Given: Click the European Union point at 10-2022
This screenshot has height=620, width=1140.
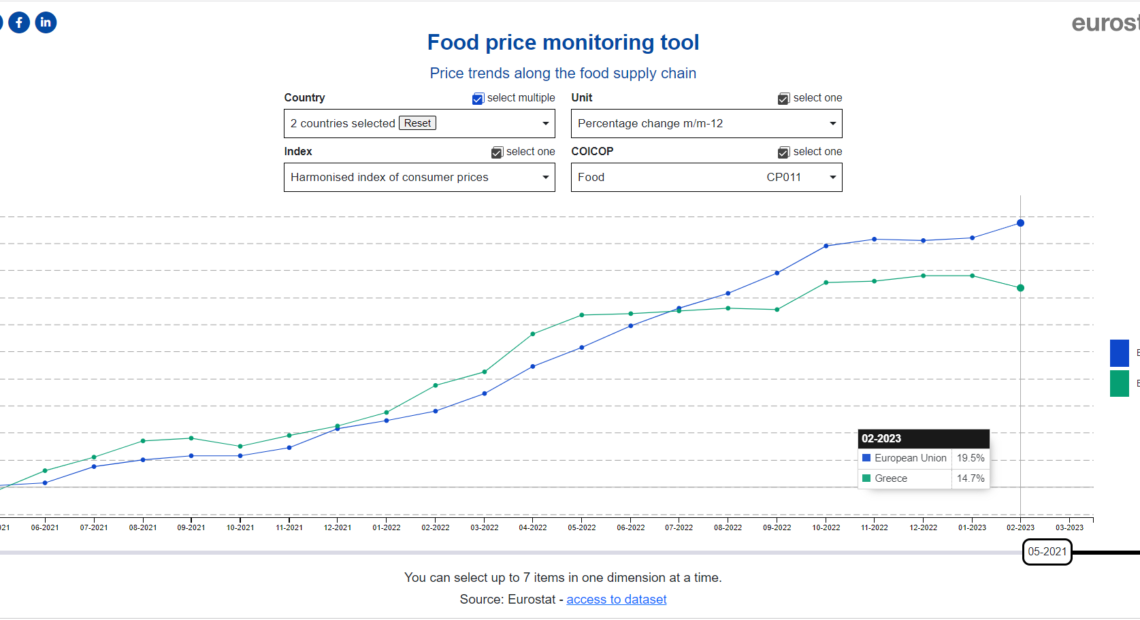Looking at the screenshot, I should [x=826, y=246].
